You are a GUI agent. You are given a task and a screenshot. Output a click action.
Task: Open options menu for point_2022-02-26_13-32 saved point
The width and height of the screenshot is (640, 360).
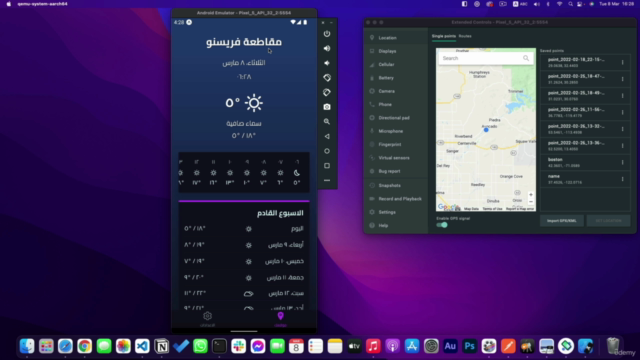[622, 129]
